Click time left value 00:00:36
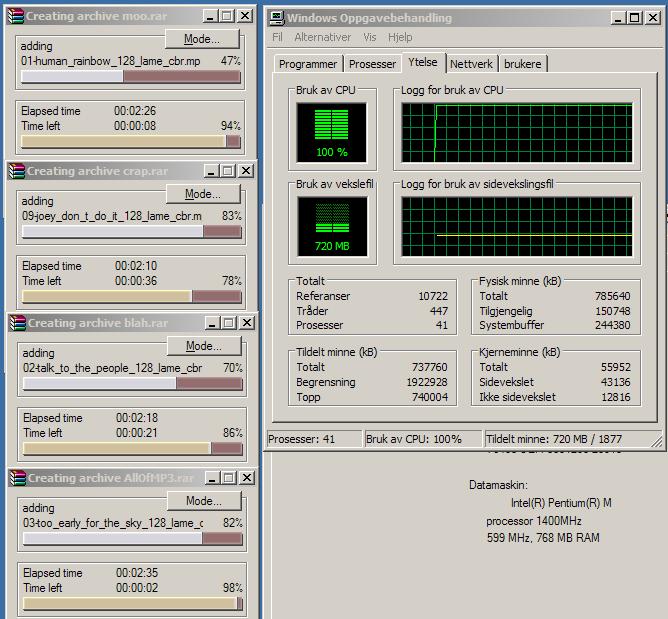Viewport: 668px width, 619px height. [x=136, y=281]
